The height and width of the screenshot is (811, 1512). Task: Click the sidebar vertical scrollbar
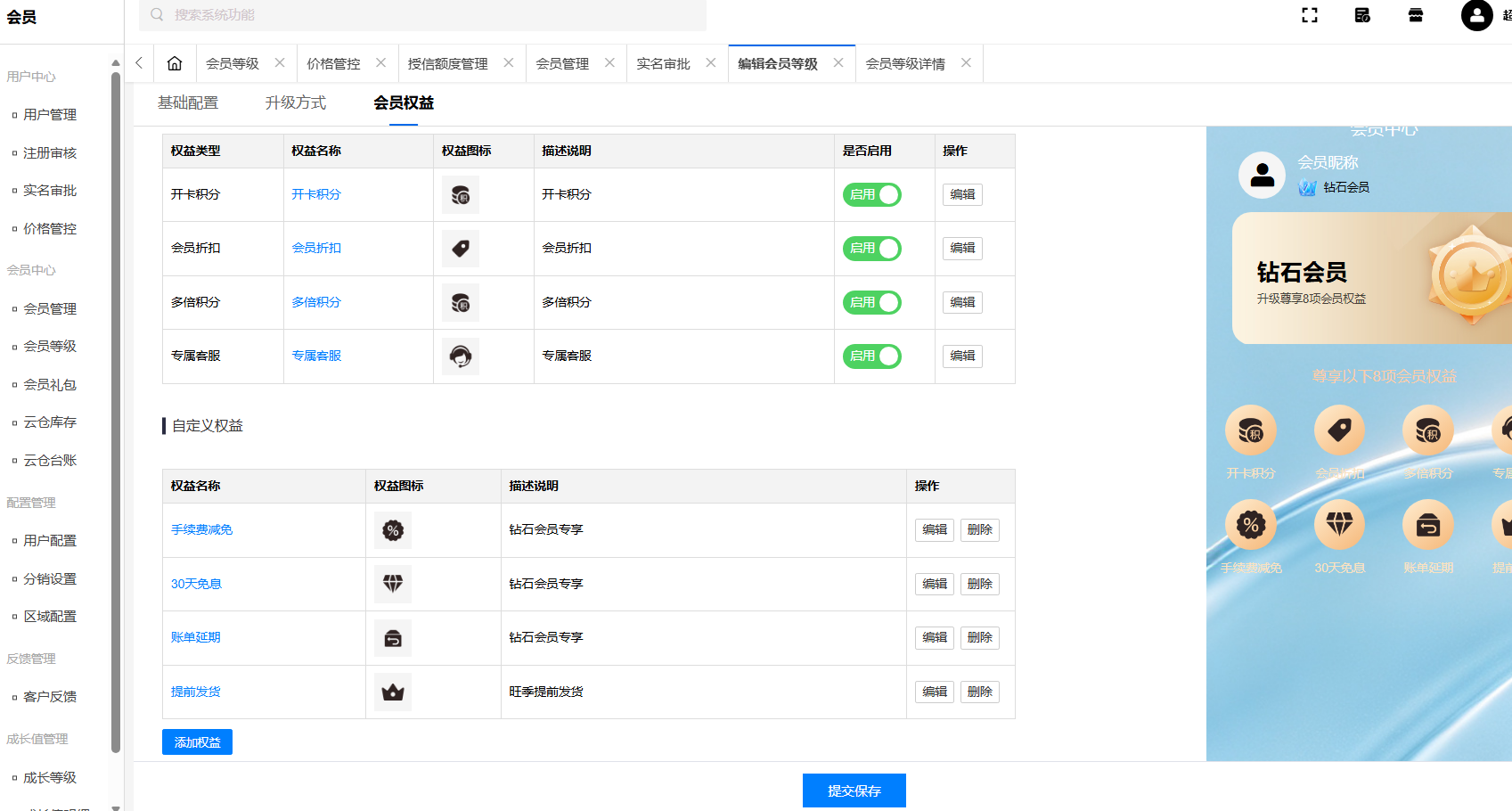click(116, 412)
